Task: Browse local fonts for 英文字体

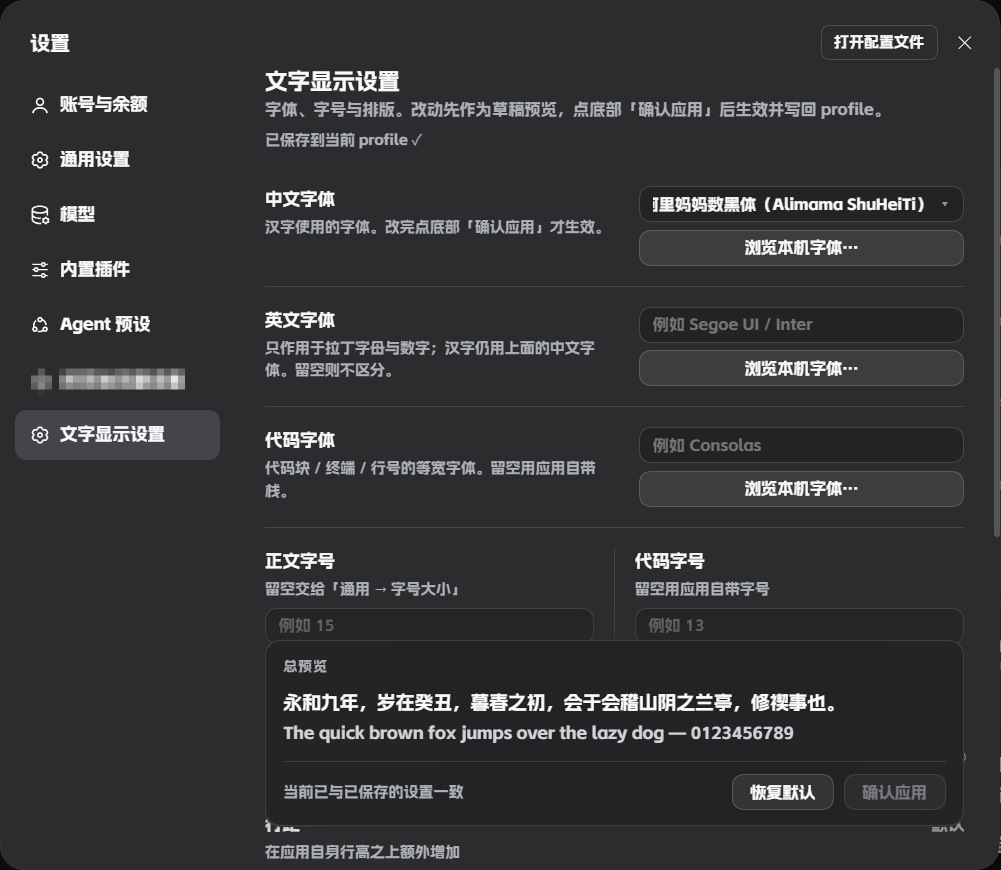Action: [801, 368]
